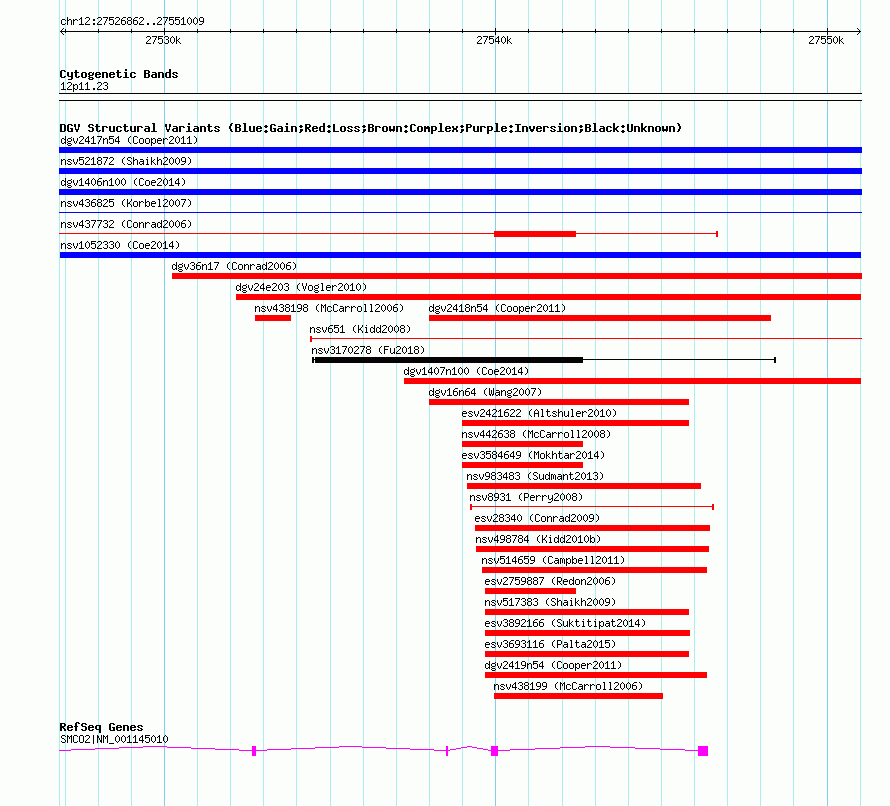Open dgv2418n54 (Cooper2011) variant
Screen dimensions: 890x806
(x=497, y=308)
